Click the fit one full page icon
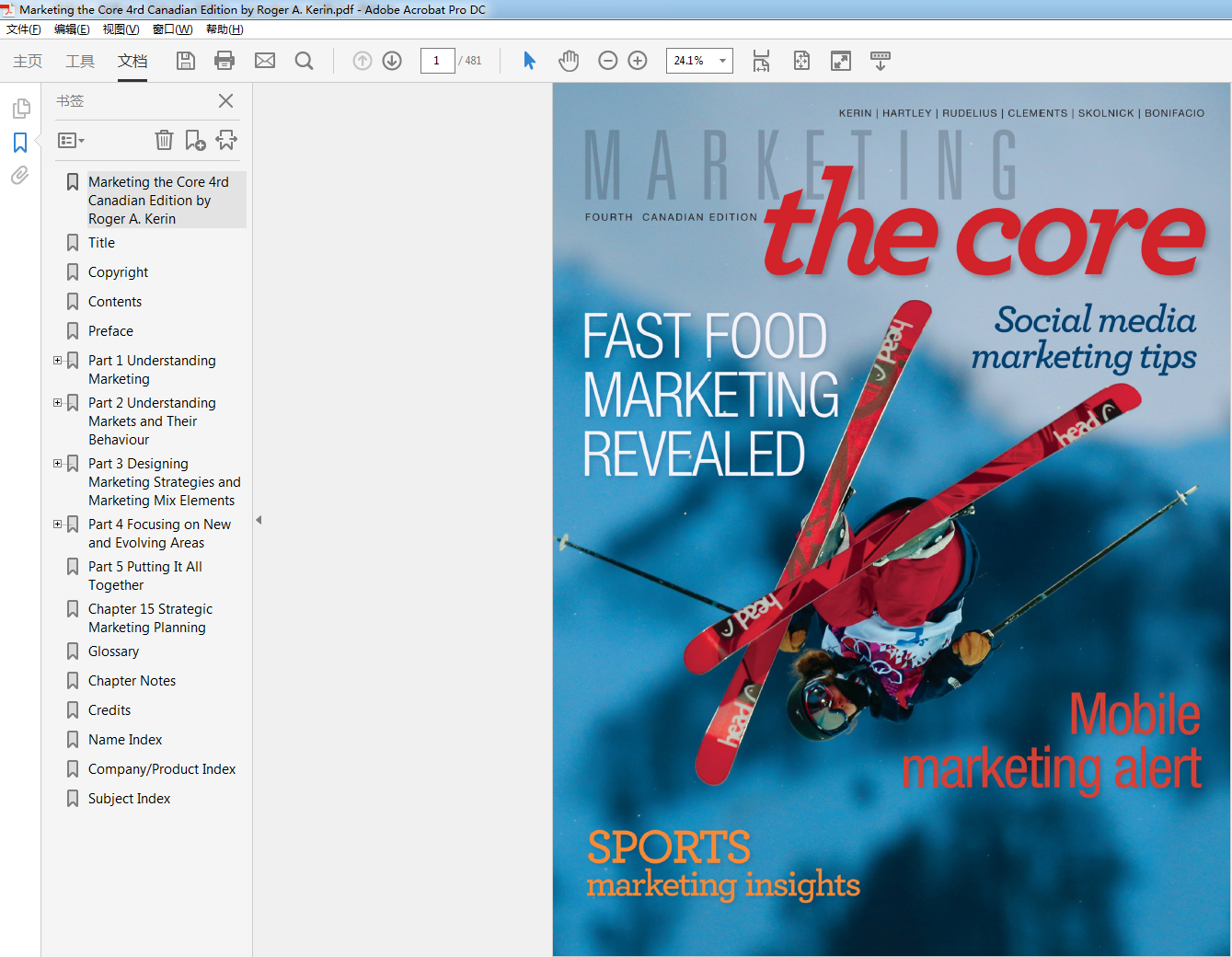This screenshot has width=1232, height=957. (801, 61)
